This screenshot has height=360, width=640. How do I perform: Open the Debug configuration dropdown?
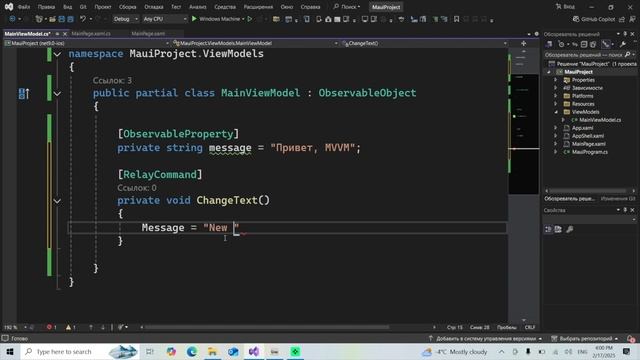point(125,19)
